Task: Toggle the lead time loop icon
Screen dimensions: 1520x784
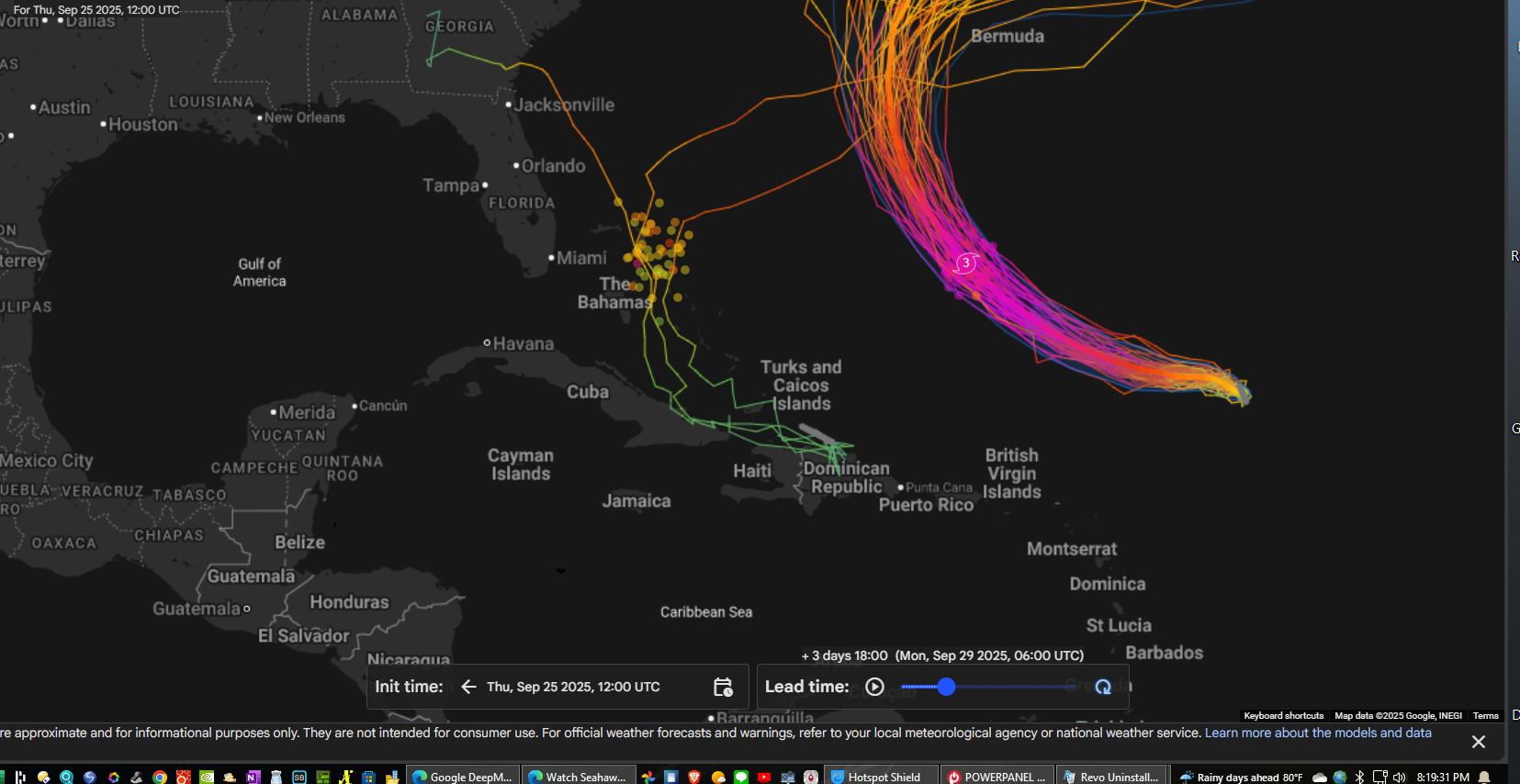Action: tap(1103, 687)
